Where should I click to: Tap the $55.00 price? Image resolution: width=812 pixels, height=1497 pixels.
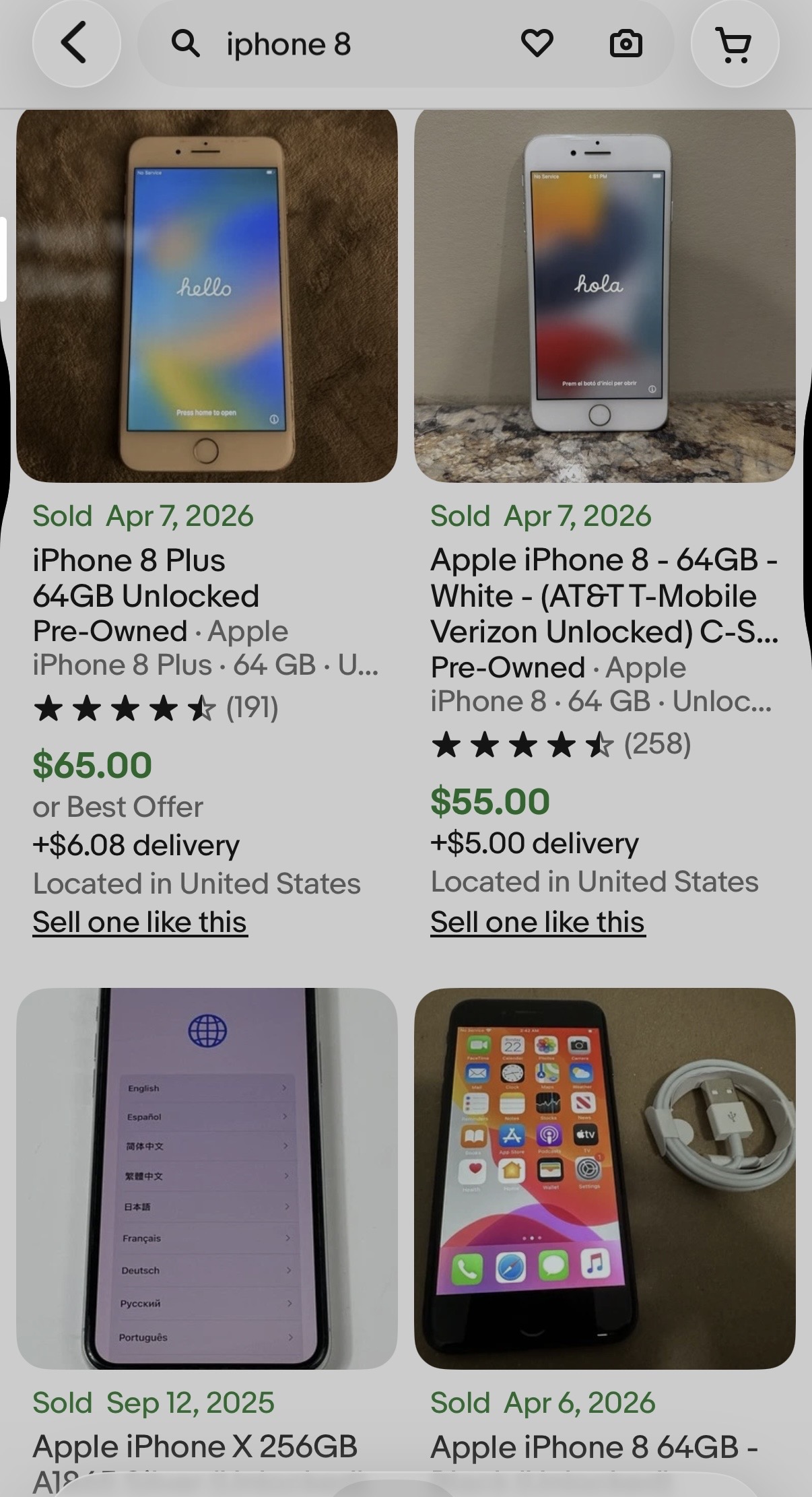pos(490,801)
